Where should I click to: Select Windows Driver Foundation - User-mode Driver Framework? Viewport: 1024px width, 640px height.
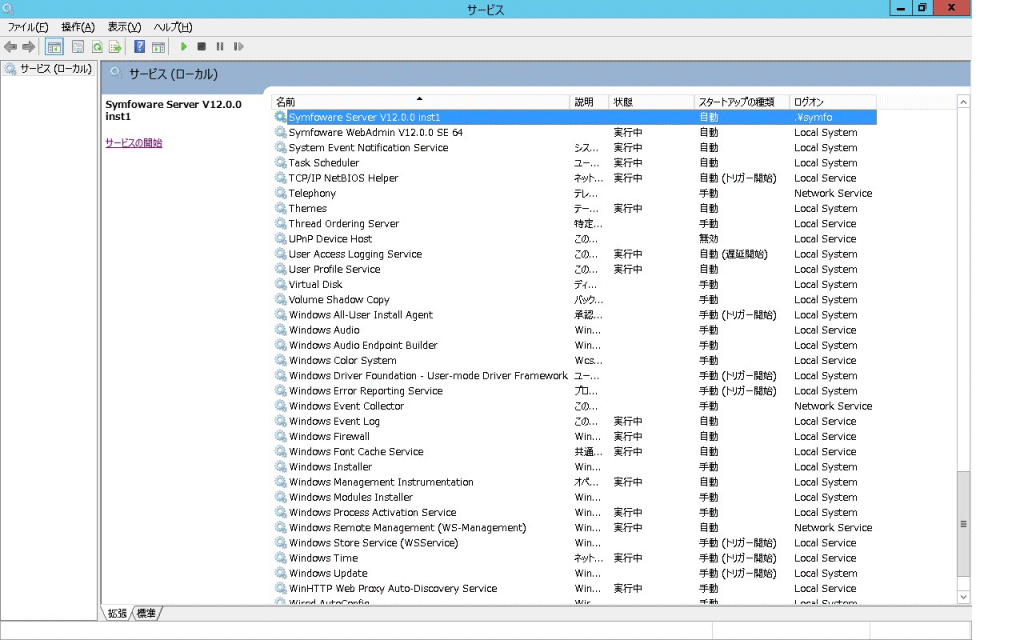(x=575, y=376)
